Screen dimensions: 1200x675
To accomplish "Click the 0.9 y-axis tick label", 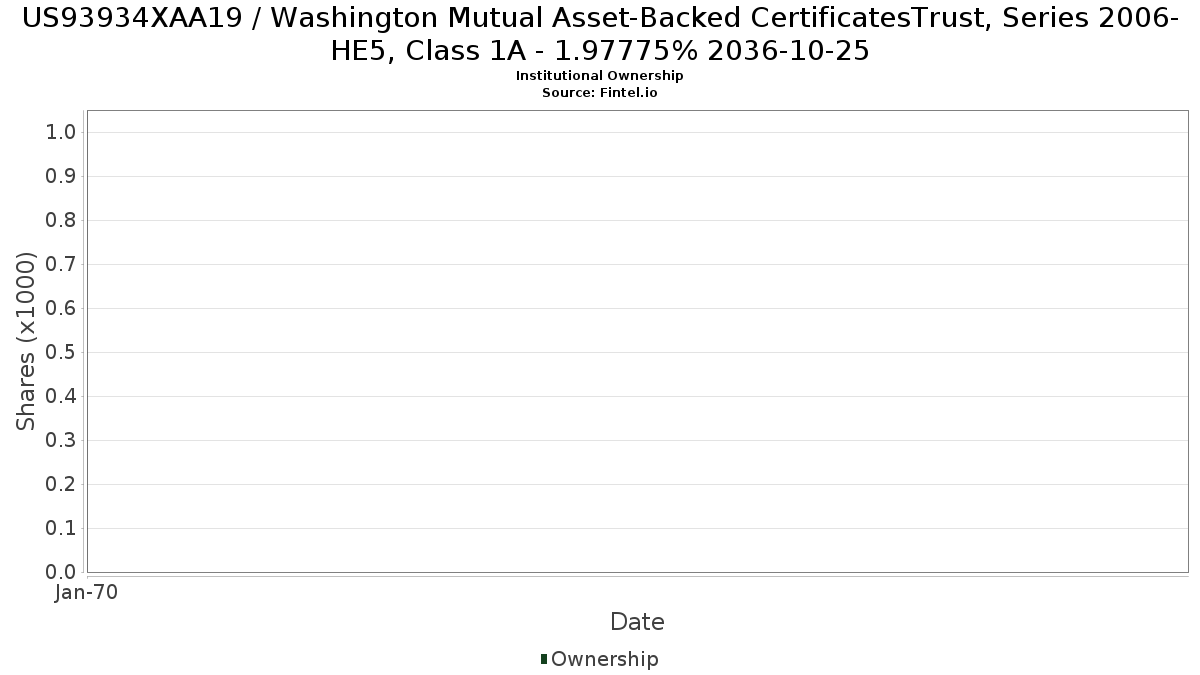I will [61, 176].
